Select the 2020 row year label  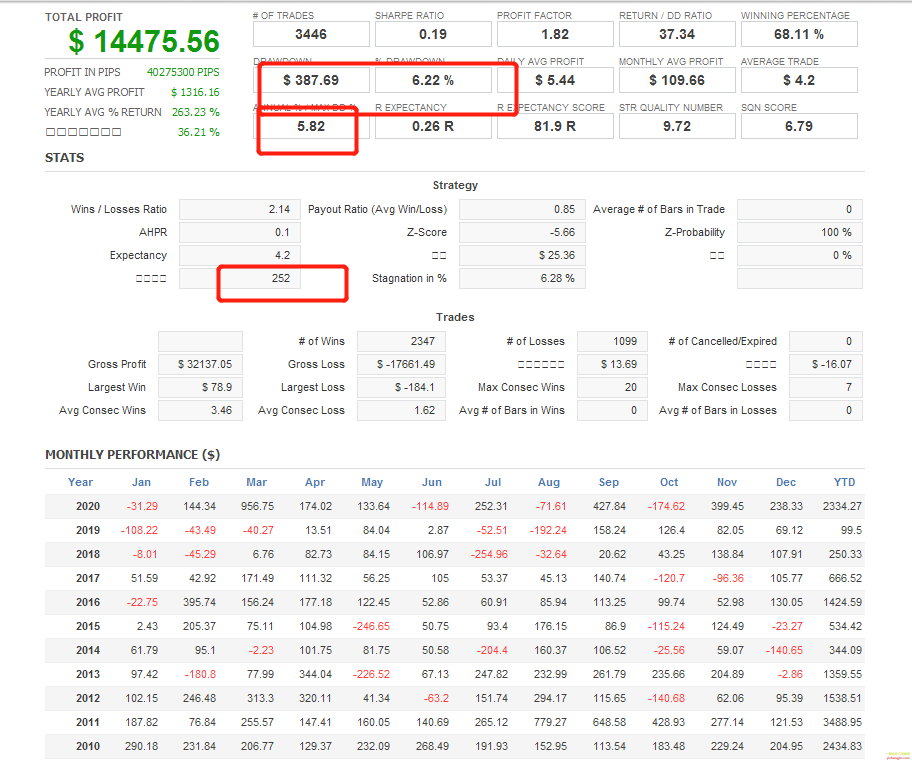88,506
